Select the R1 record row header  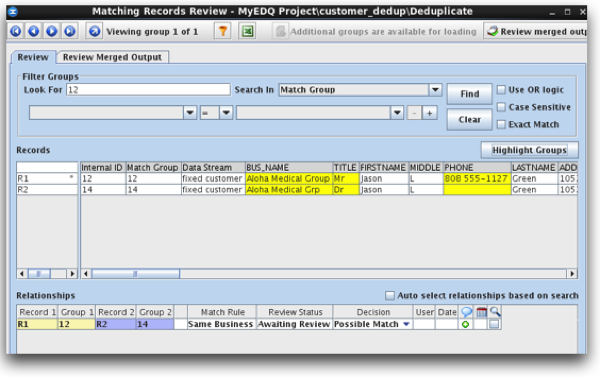tap(47, 178)
